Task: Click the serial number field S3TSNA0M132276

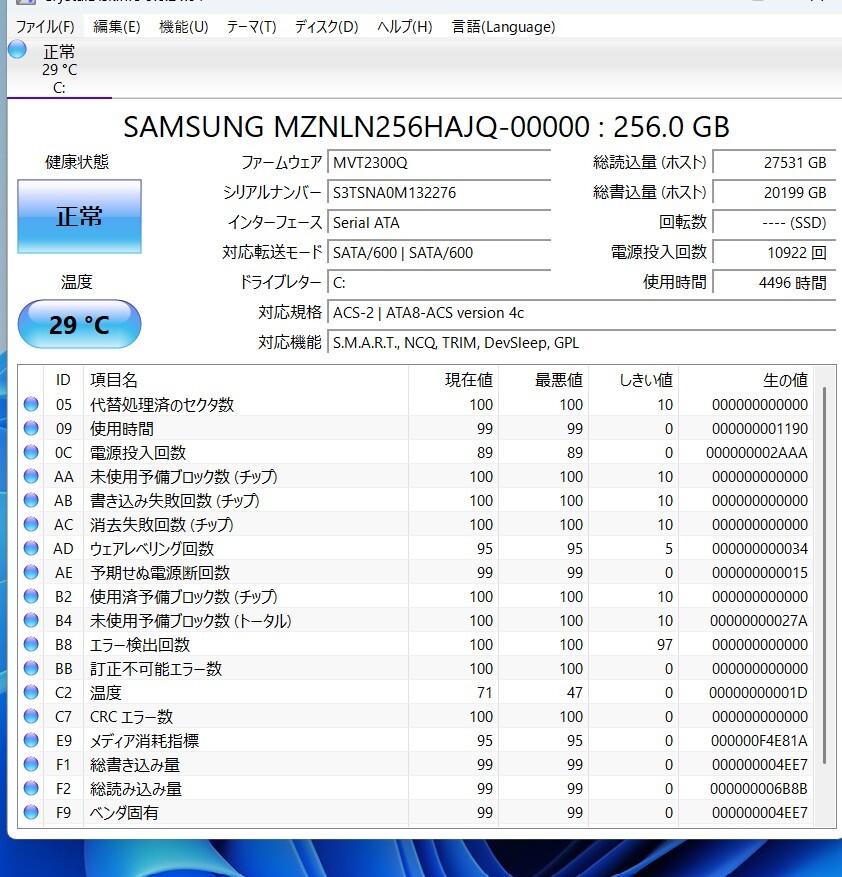Action: click(x=439, y=193)
